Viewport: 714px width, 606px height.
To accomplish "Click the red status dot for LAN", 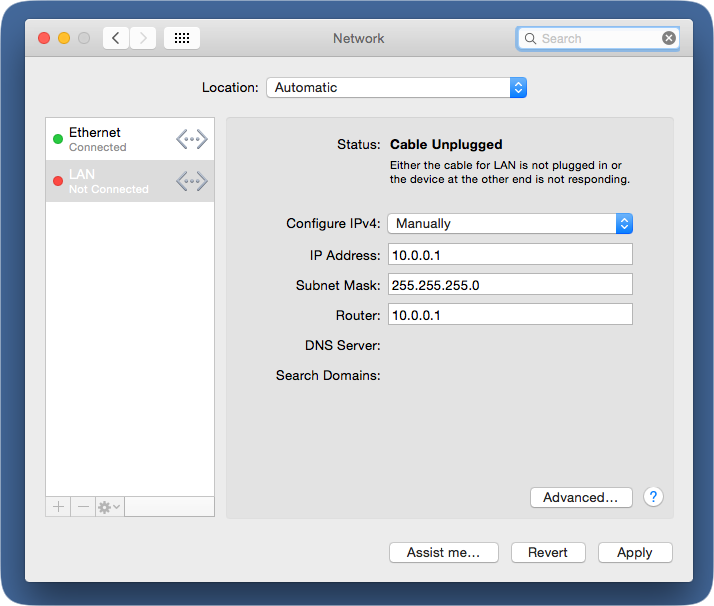I will pos(58,181).
